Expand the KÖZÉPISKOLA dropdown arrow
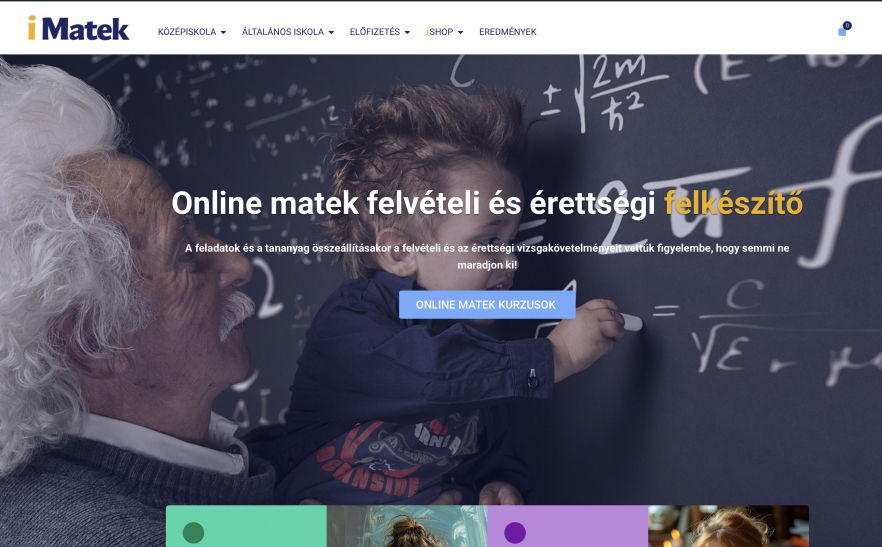 pyautogui.click(x=223, y=32)
